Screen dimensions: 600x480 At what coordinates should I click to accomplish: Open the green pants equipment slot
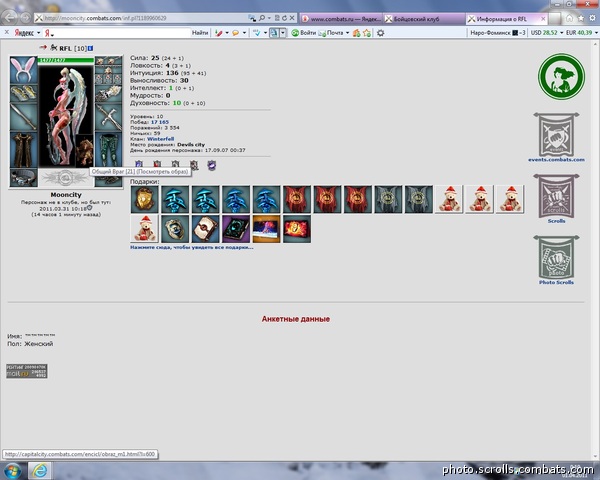[x=108, y=149]
